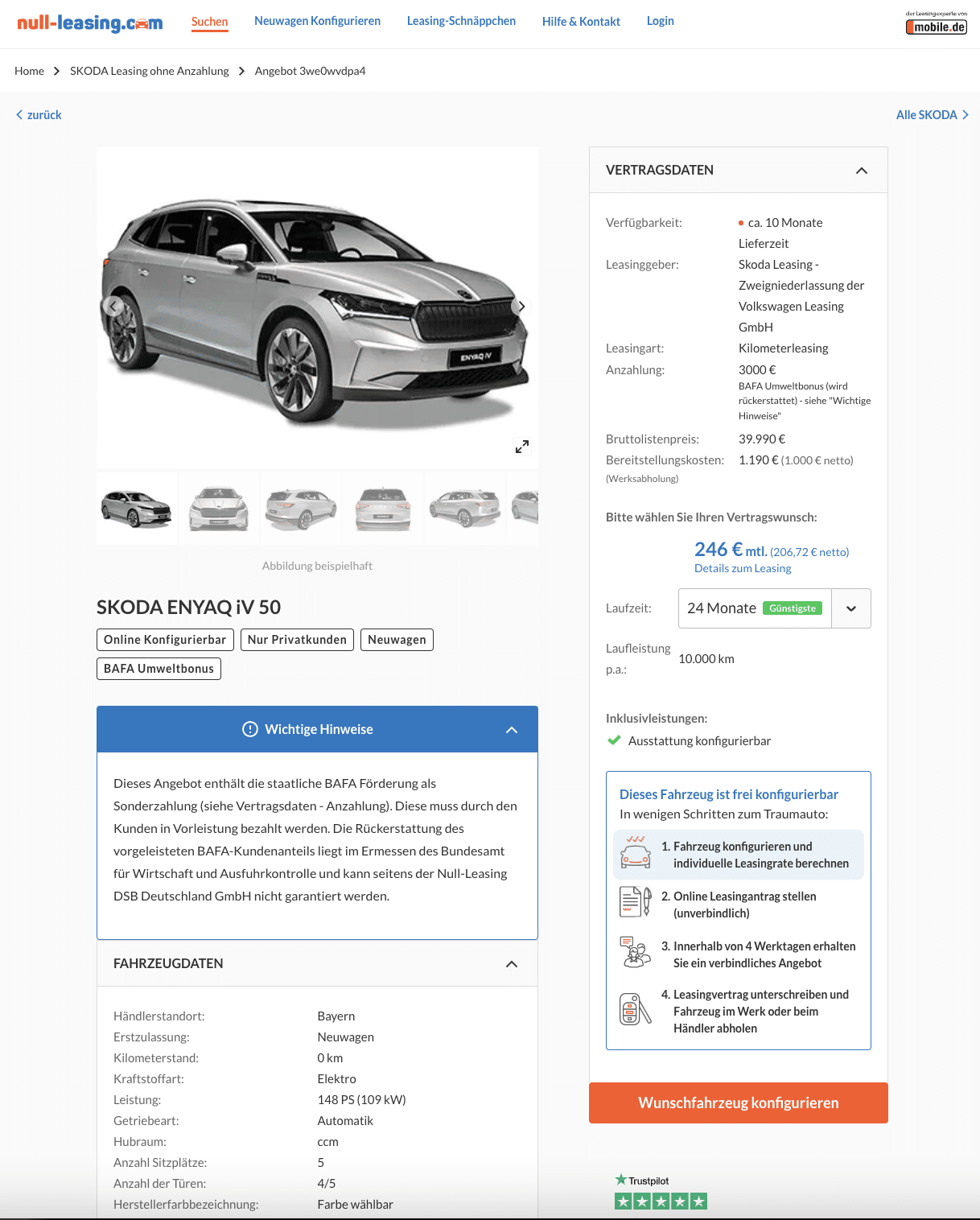Go back via zurück link
This screenshot has width=980, height=1220.
(x=39, y=115)
